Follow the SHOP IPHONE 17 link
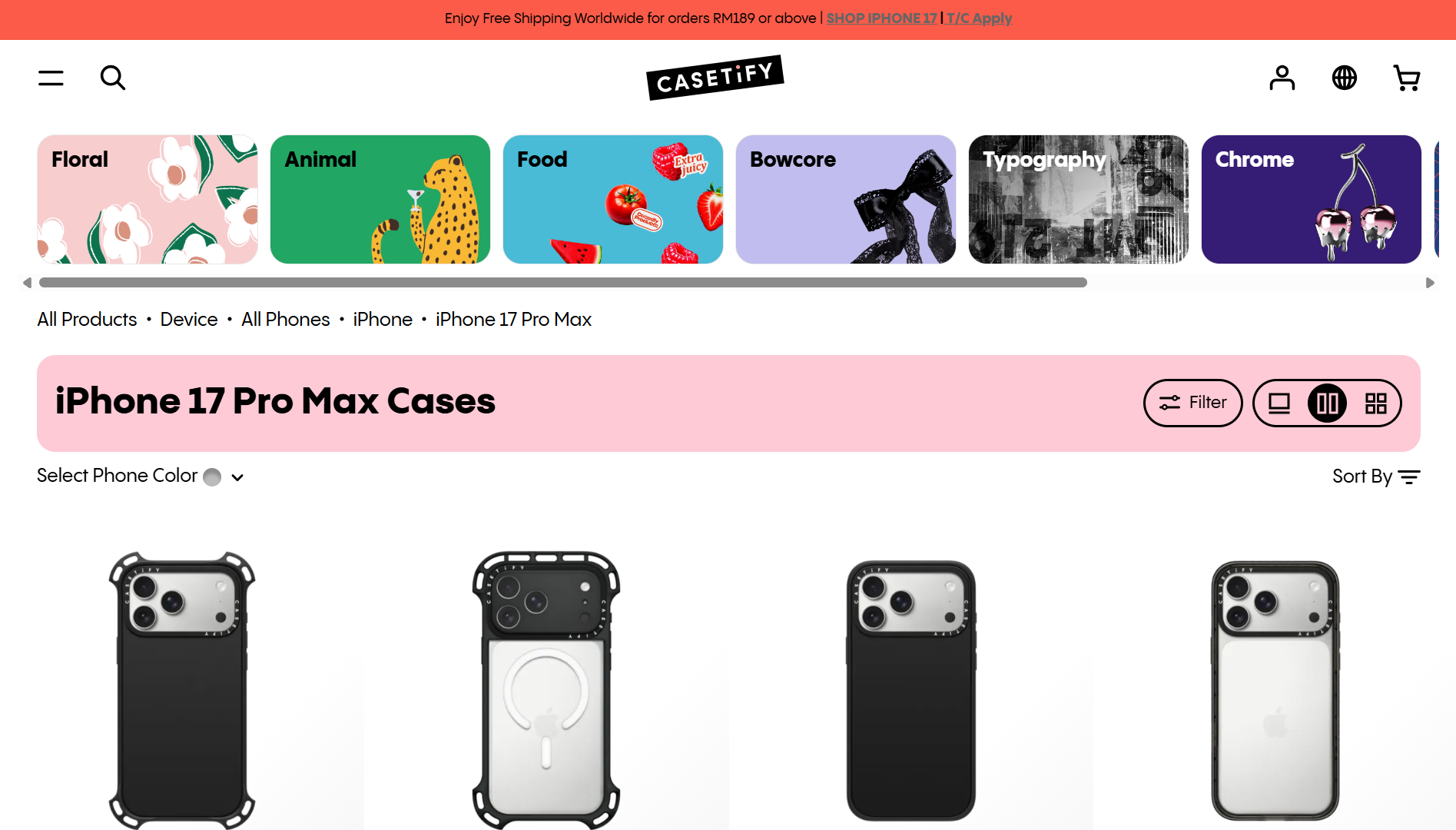 (x=881, y=18)
